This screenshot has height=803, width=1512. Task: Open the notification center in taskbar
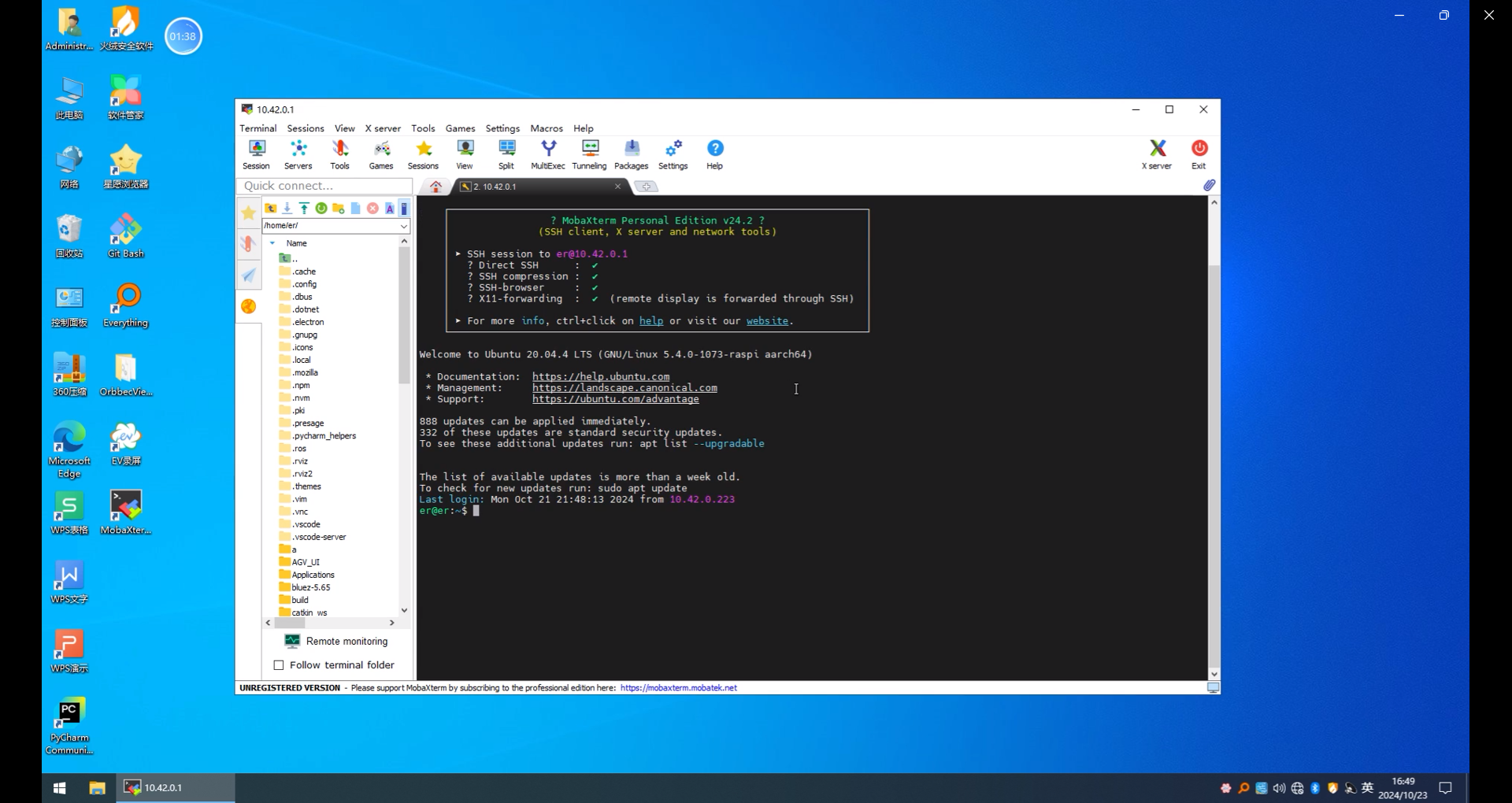(x=1446, y=788)
